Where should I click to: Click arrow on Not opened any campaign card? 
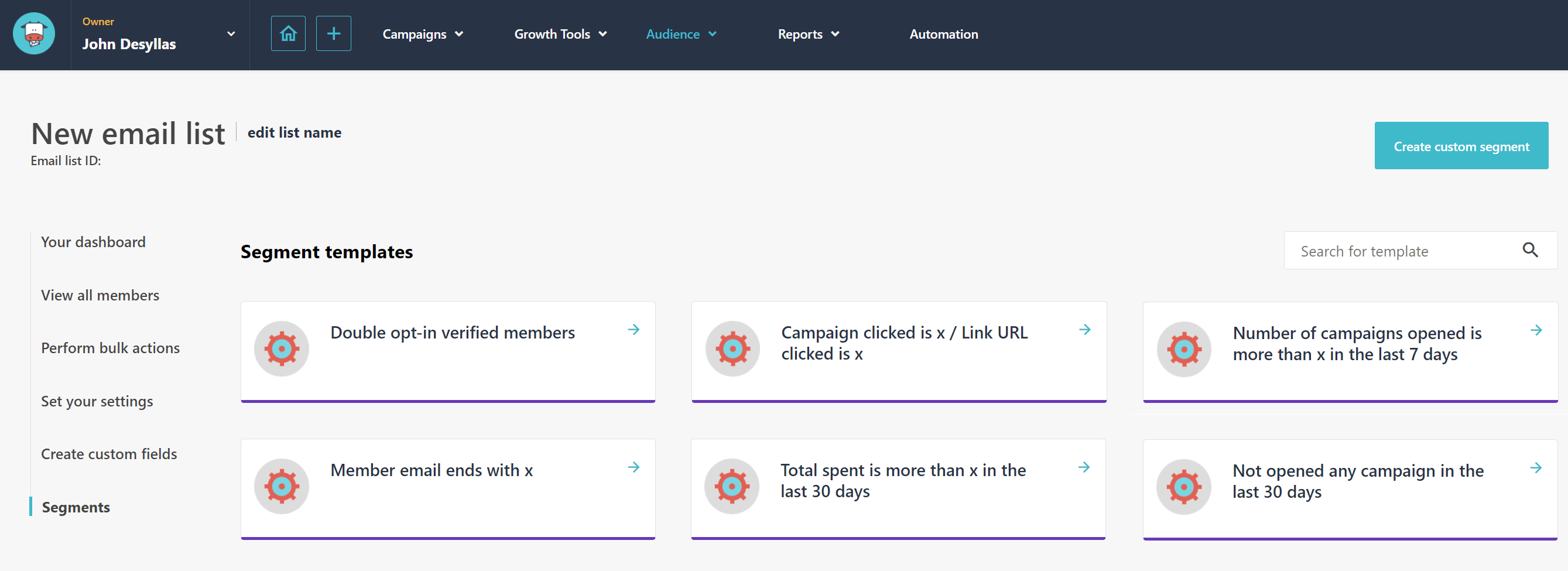click(1536, 467)
